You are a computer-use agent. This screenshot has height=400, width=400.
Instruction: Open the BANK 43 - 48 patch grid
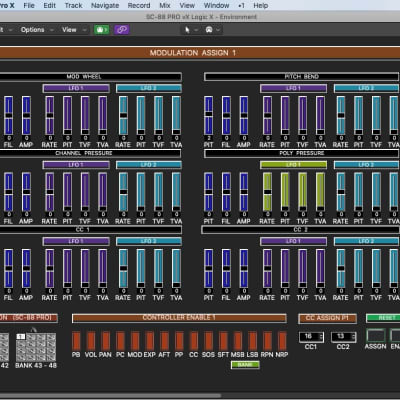(36, 347)
